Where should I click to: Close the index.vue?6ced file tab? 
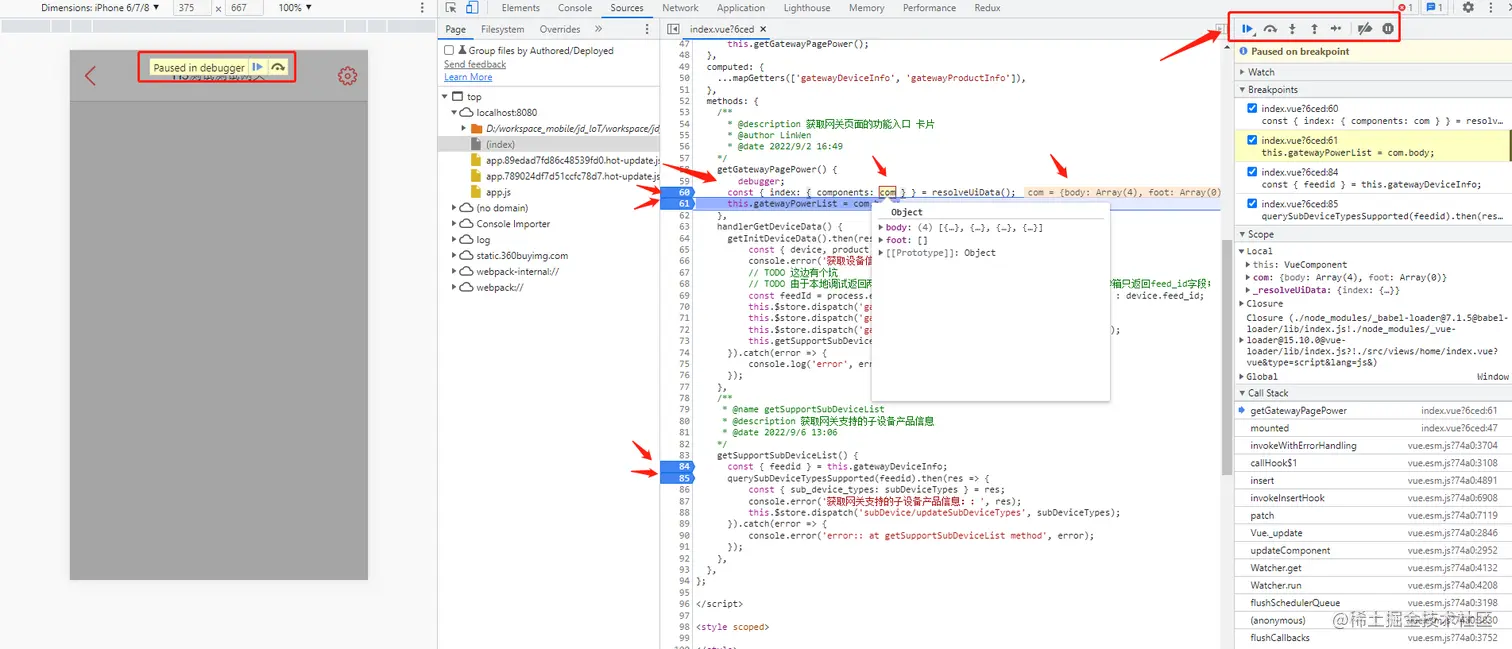coord(764,29)
